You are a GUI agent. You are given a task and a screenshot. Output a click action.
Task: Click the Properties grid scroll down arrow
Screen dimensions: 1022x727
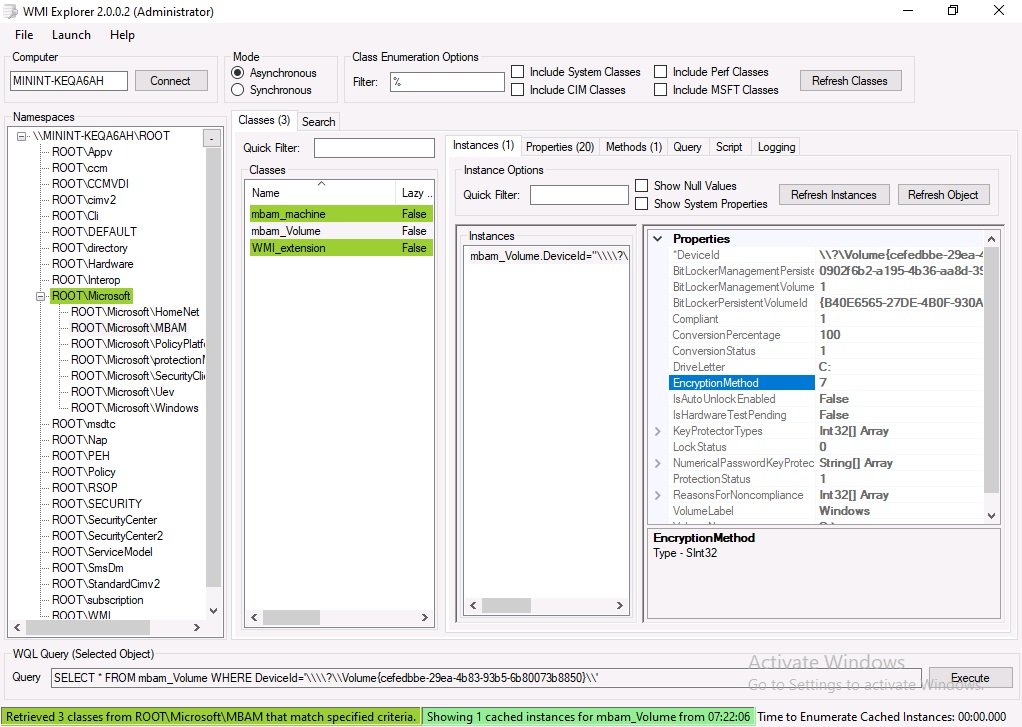(x=991, y=515)
